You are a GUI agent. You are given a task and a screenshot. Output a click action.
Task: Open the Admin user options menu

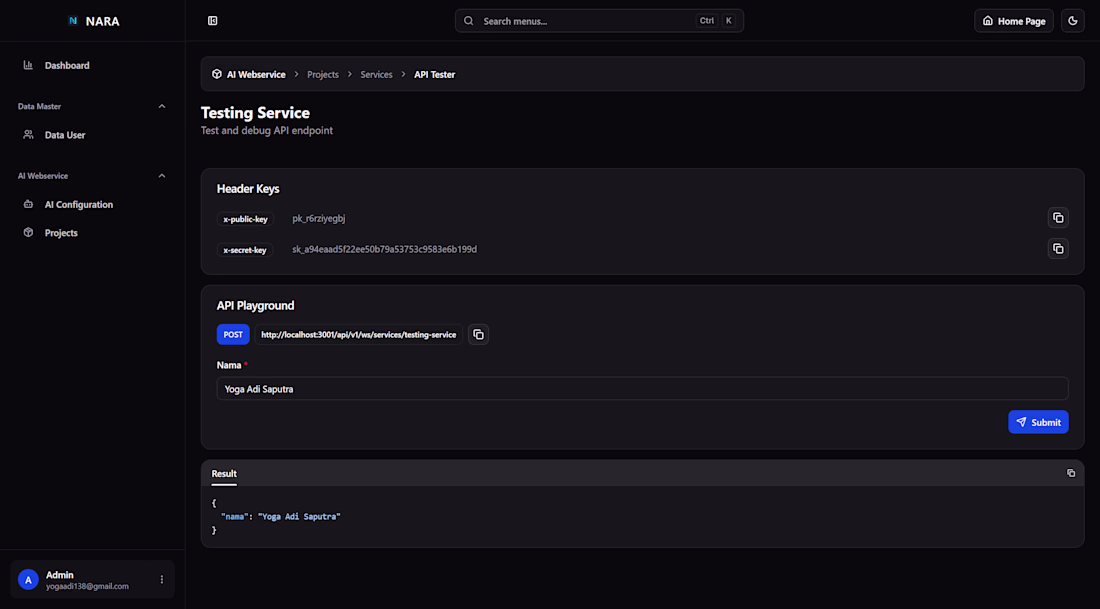(162, 580)
